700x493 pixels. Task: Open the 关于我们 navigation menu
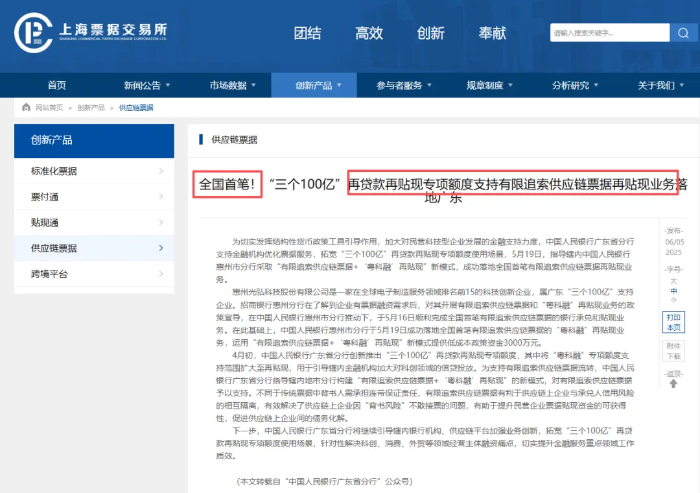(656, 85)
